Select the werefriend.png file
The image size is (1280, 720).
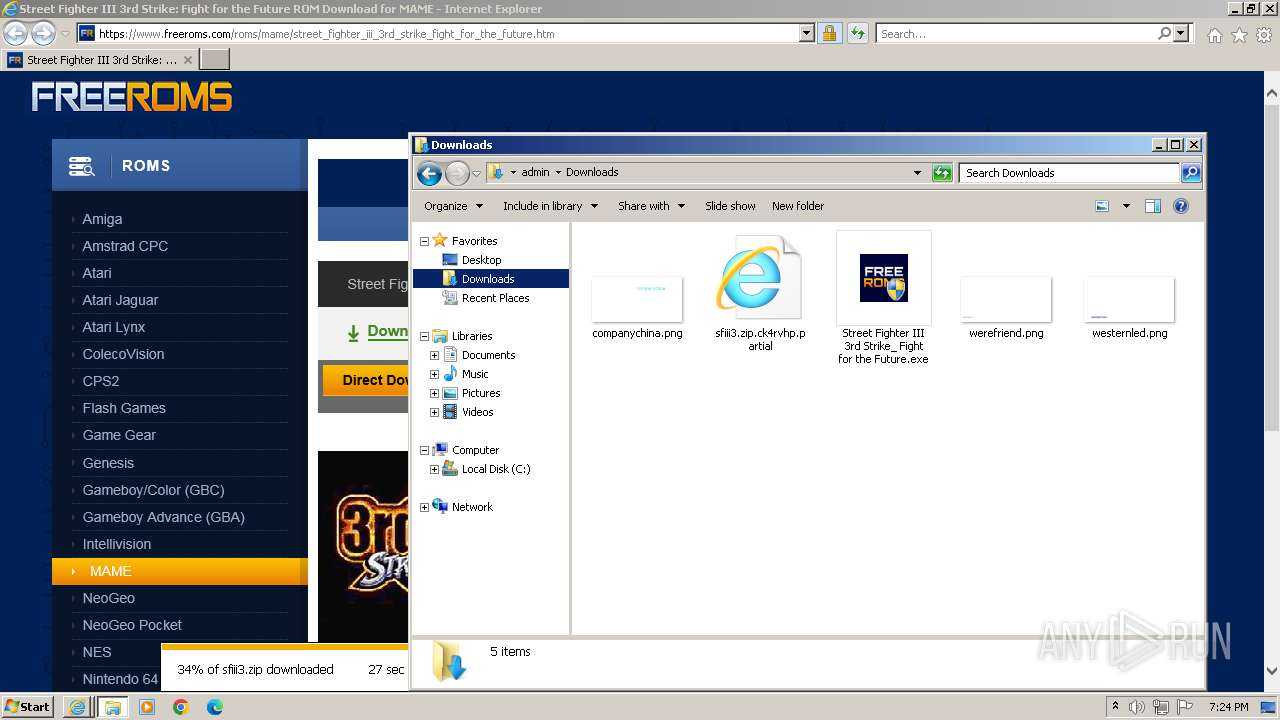[1006, 308]
